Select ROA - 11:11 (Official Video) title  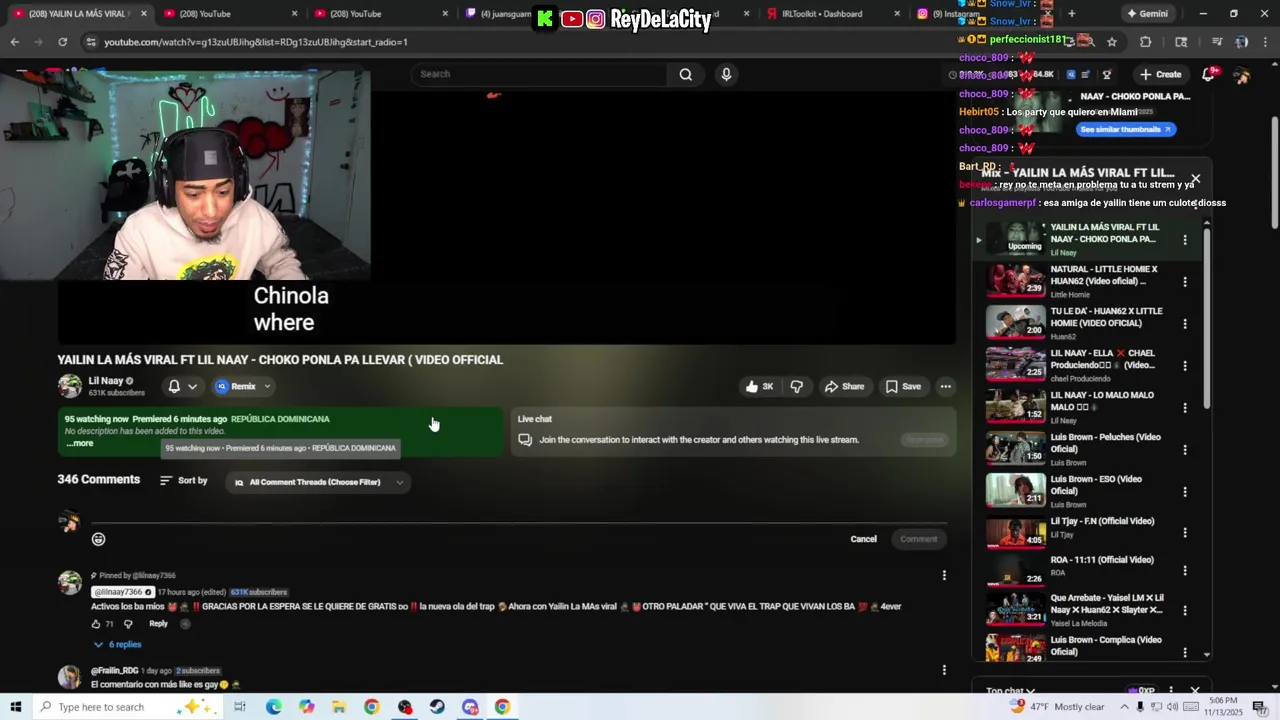[1102, 560]
